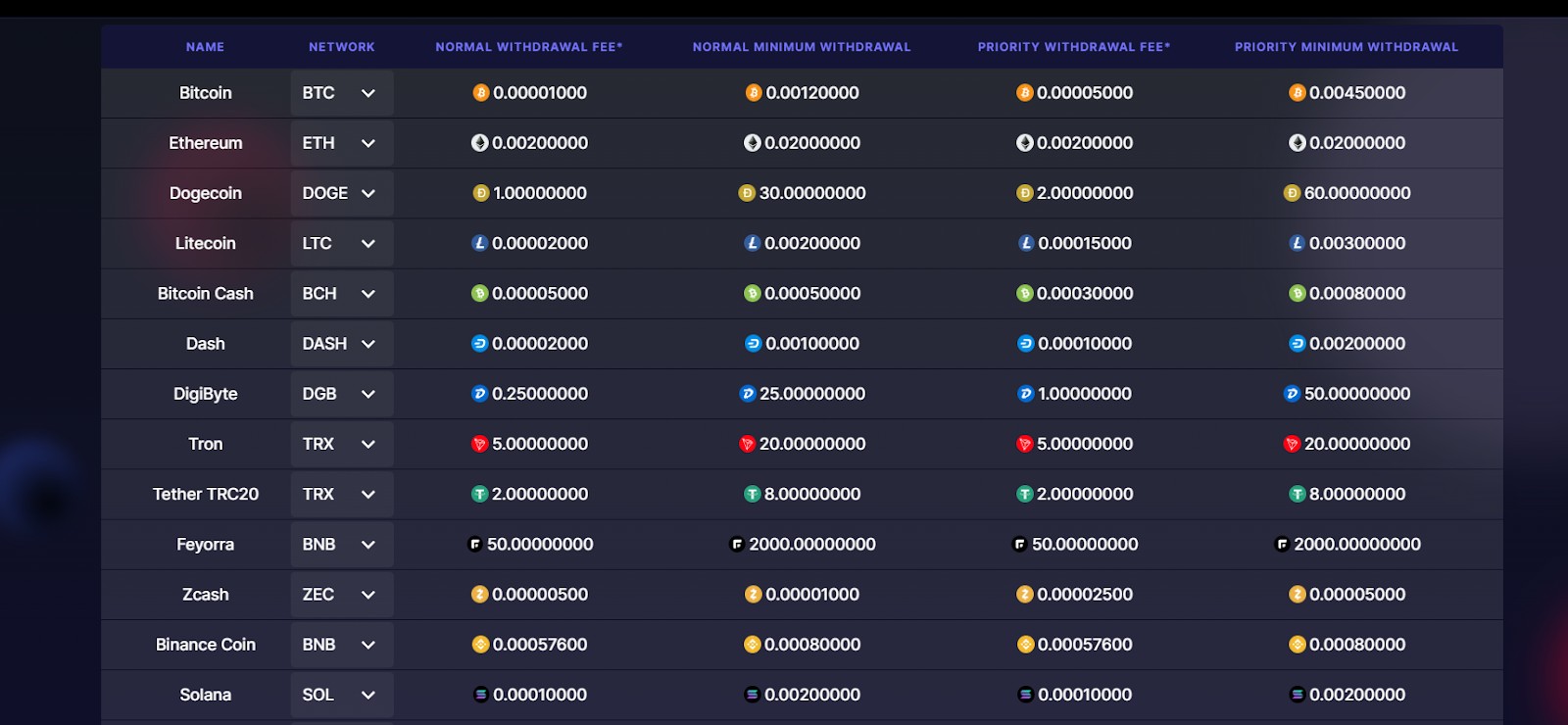
Task: Click Tron icon beside priority minimum 20.00000000
Action: coord(1293,444)
